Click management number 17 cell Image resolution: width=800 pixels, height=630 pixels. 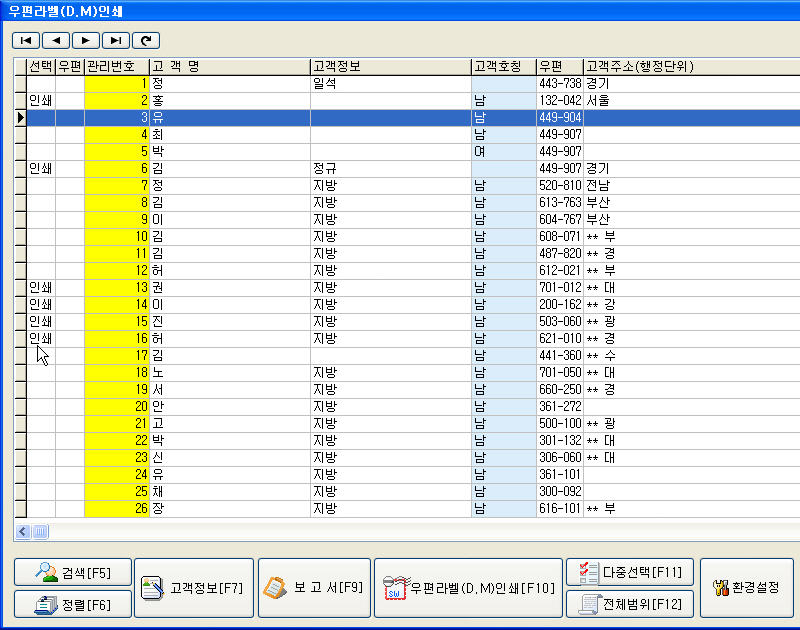[117, 356]
